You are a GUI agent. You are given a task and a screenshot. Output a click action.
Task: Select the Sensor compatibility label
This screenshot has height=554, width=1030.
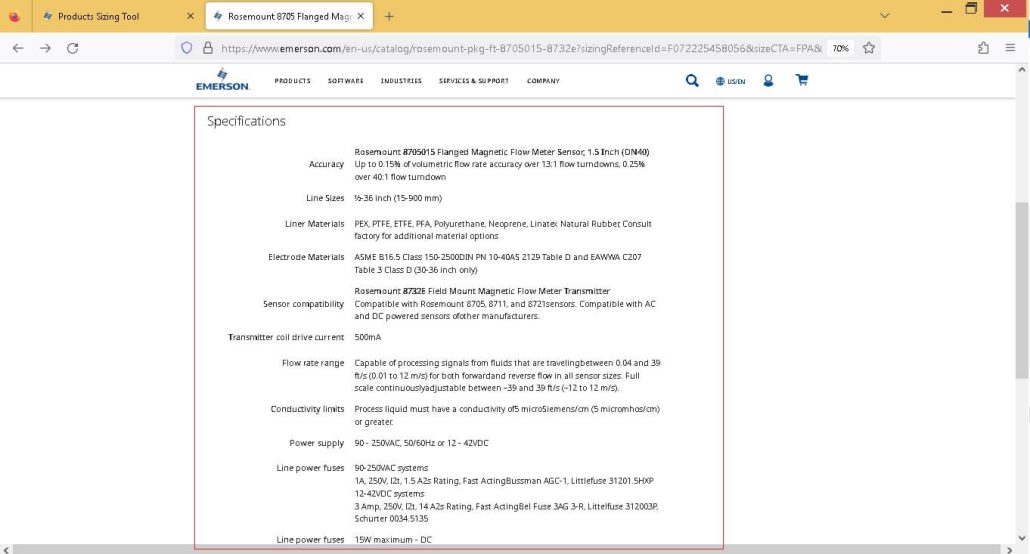[303, 304]
